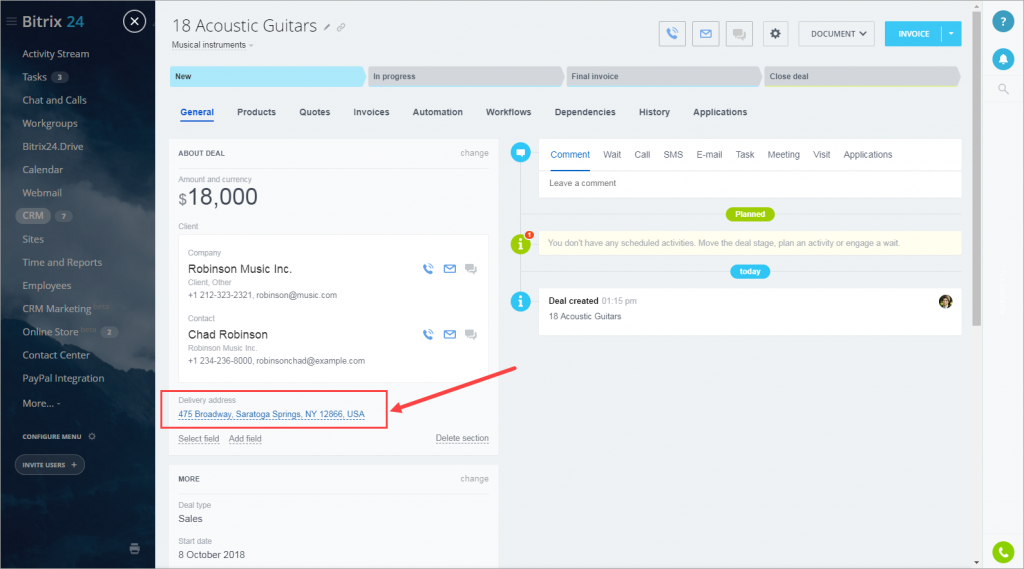
Task: Open Musical instruments pipeline dropdown
Action: pos(212,45)
